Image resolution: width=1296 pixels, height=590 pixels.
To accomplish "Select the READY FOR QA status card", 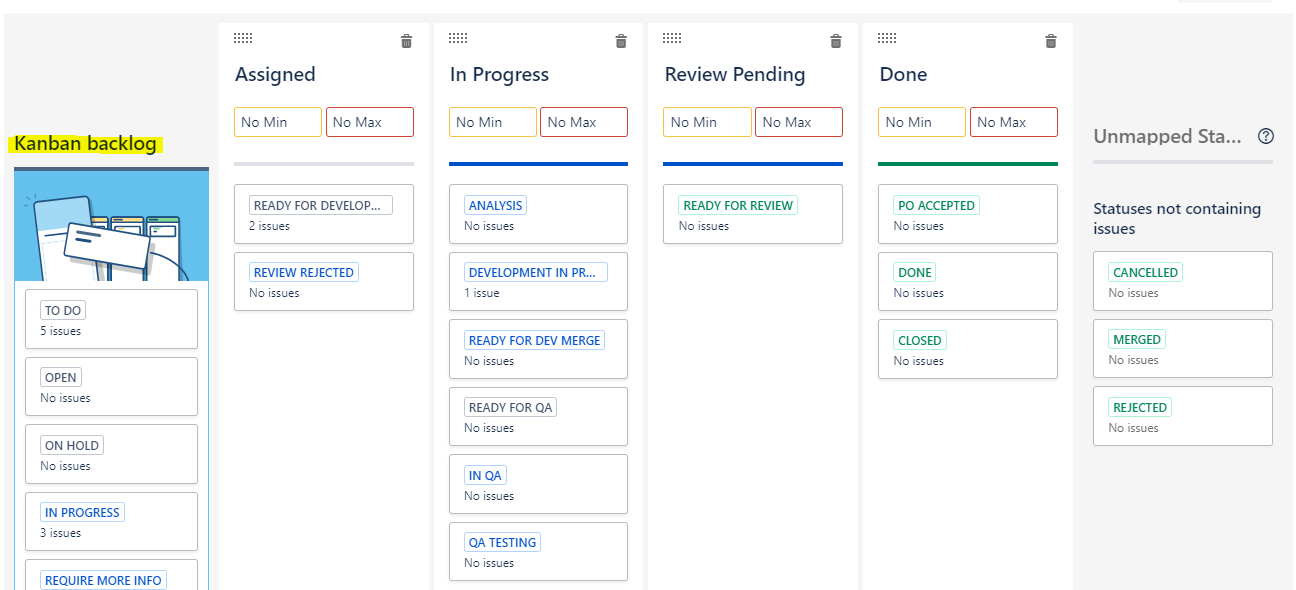I will point(538,416).
